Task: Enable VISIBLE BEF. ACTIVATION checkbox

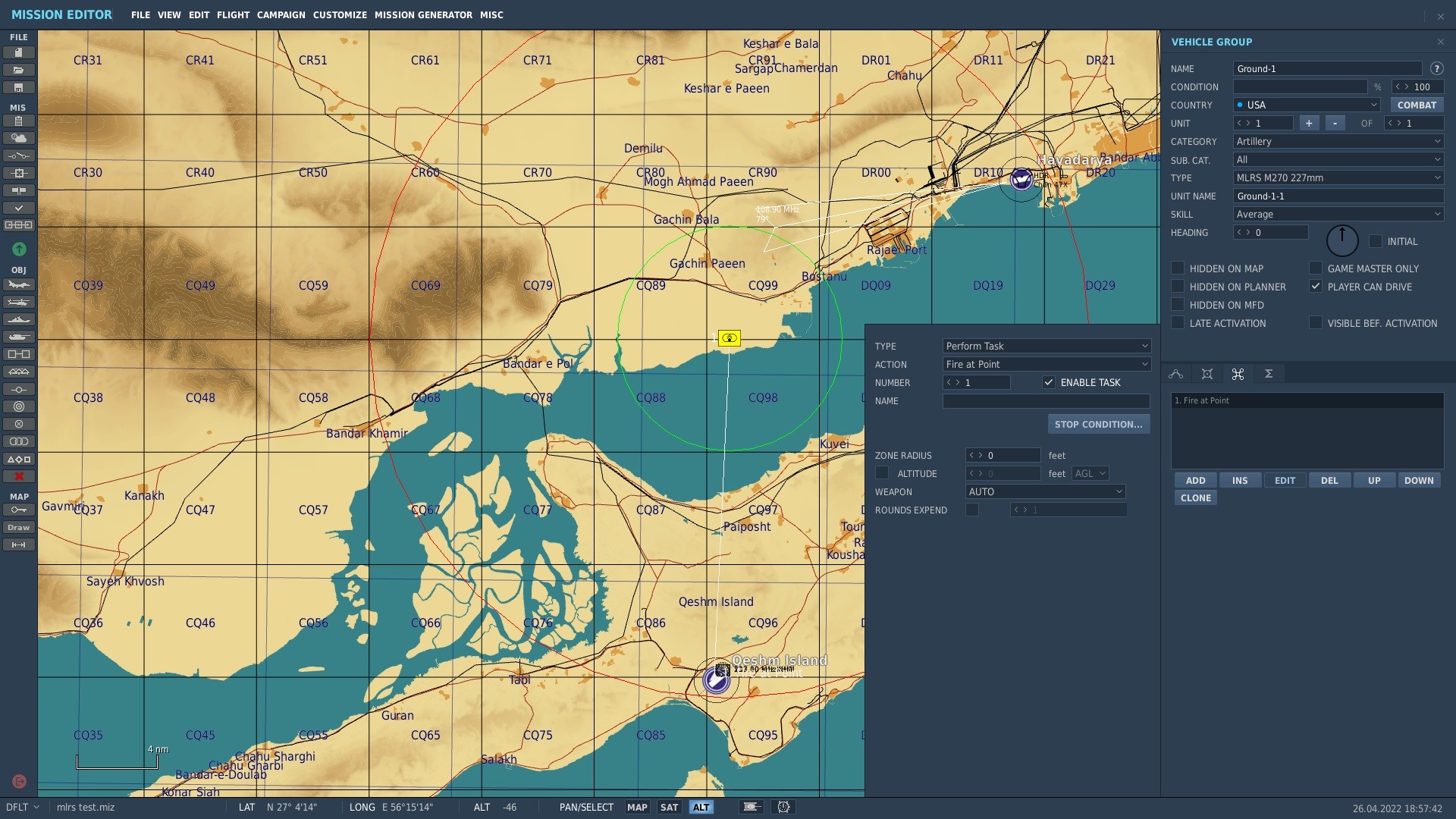Action: click(1316, 322)
